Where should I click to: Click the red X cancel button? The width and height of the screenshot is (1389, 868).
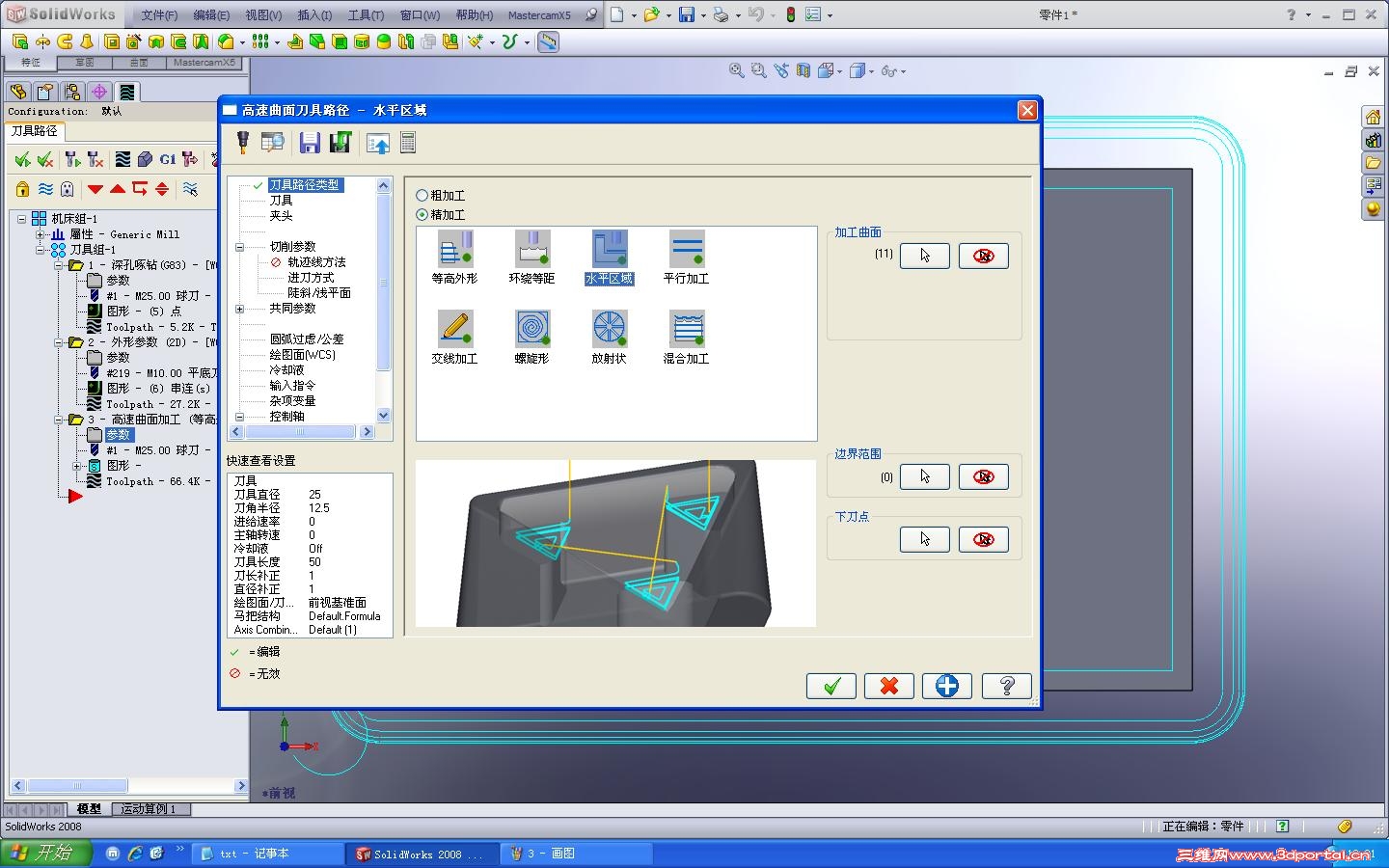889,686
